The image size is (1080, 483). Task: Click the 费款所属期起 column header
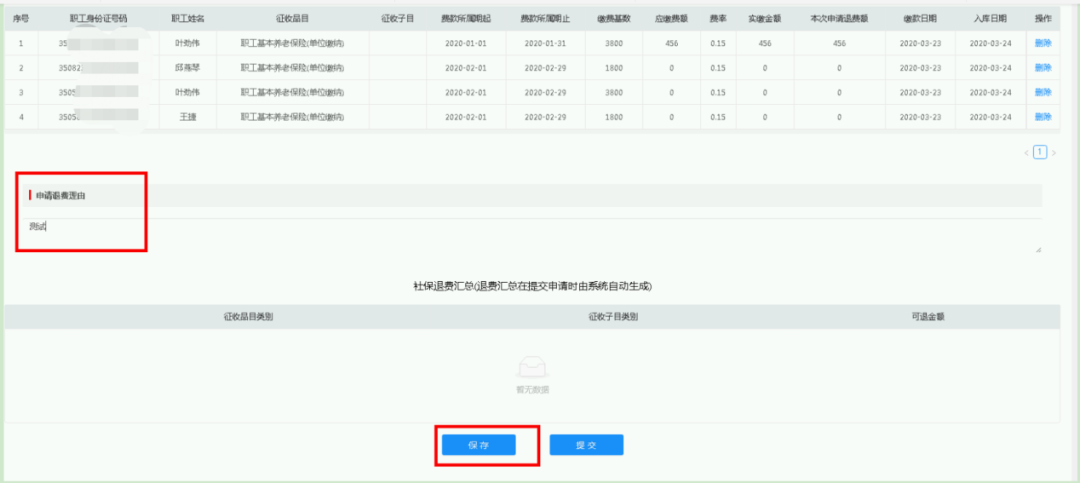(466, 19)
